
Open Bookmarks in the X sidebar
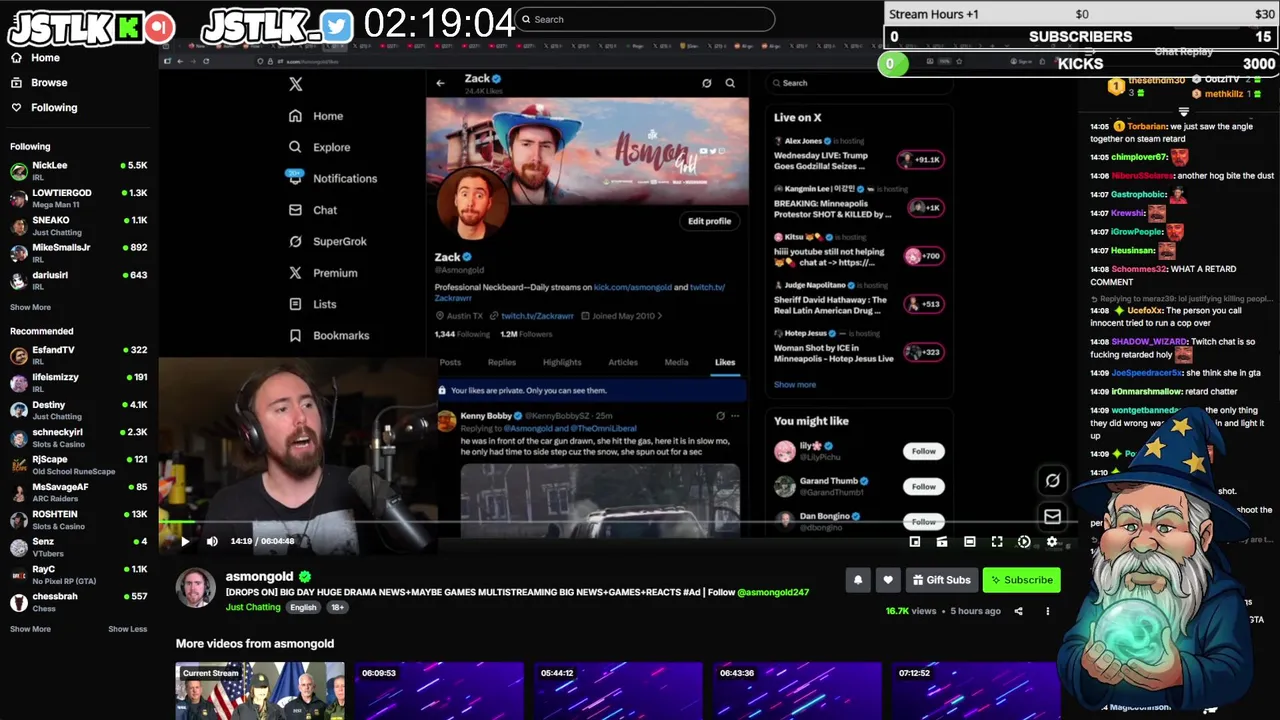329,336
